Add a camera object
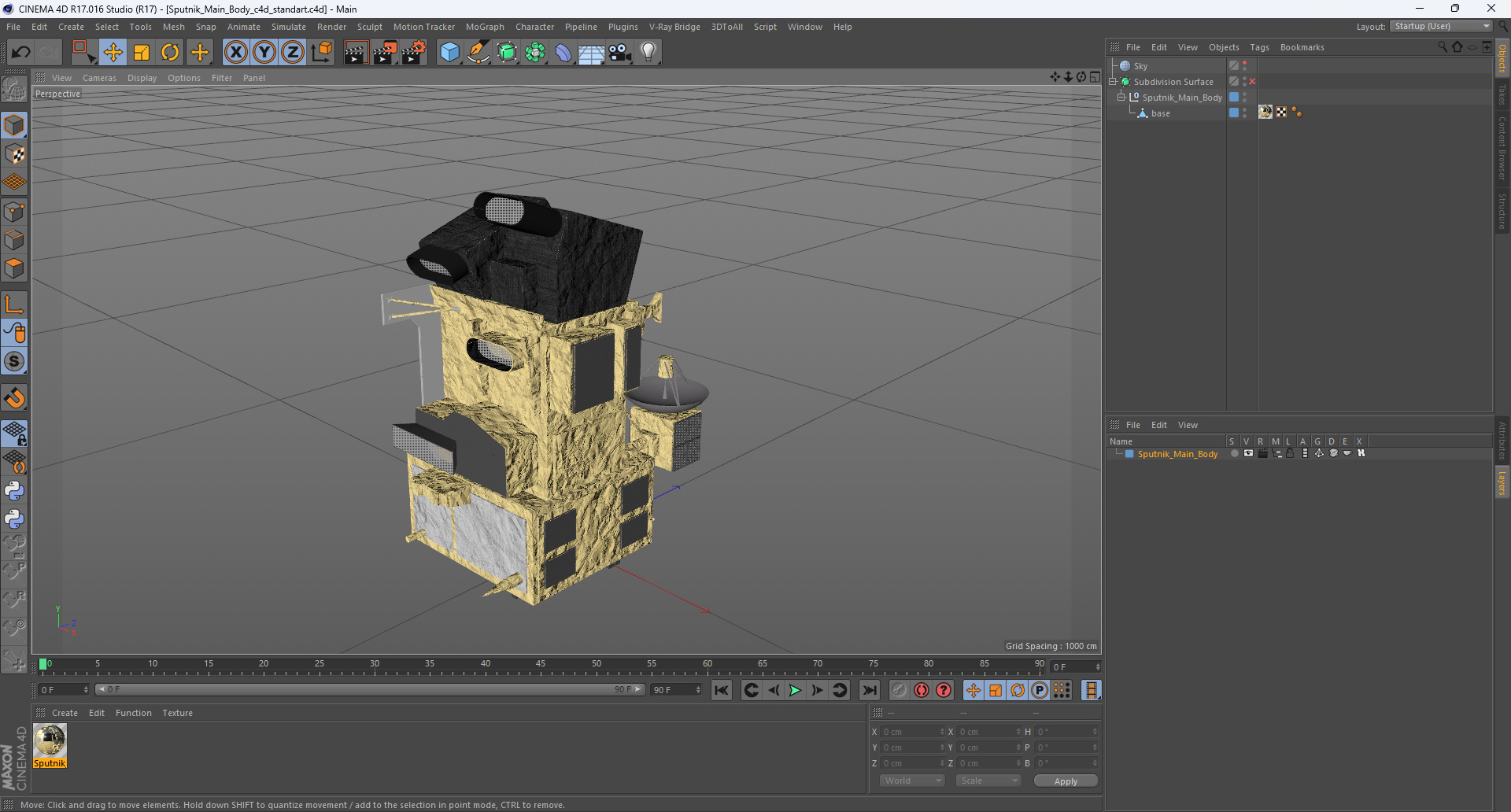The image size is (1511, 812). tap(620, 53)
